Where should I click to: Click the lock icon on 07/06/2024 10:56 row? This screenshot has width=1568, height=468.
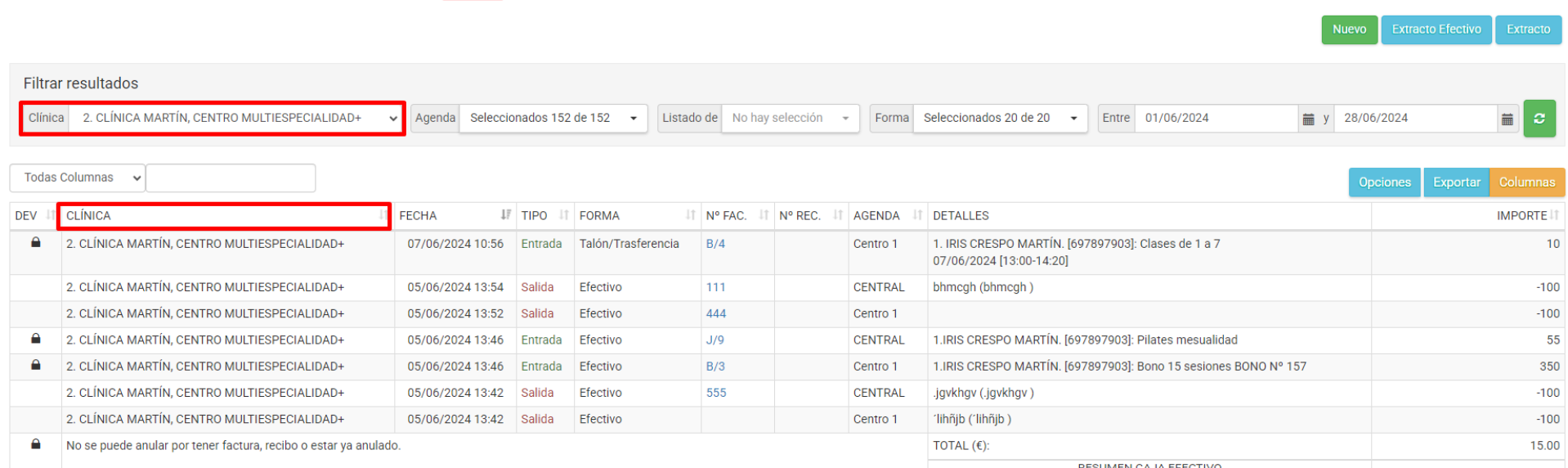click(36, 243)
